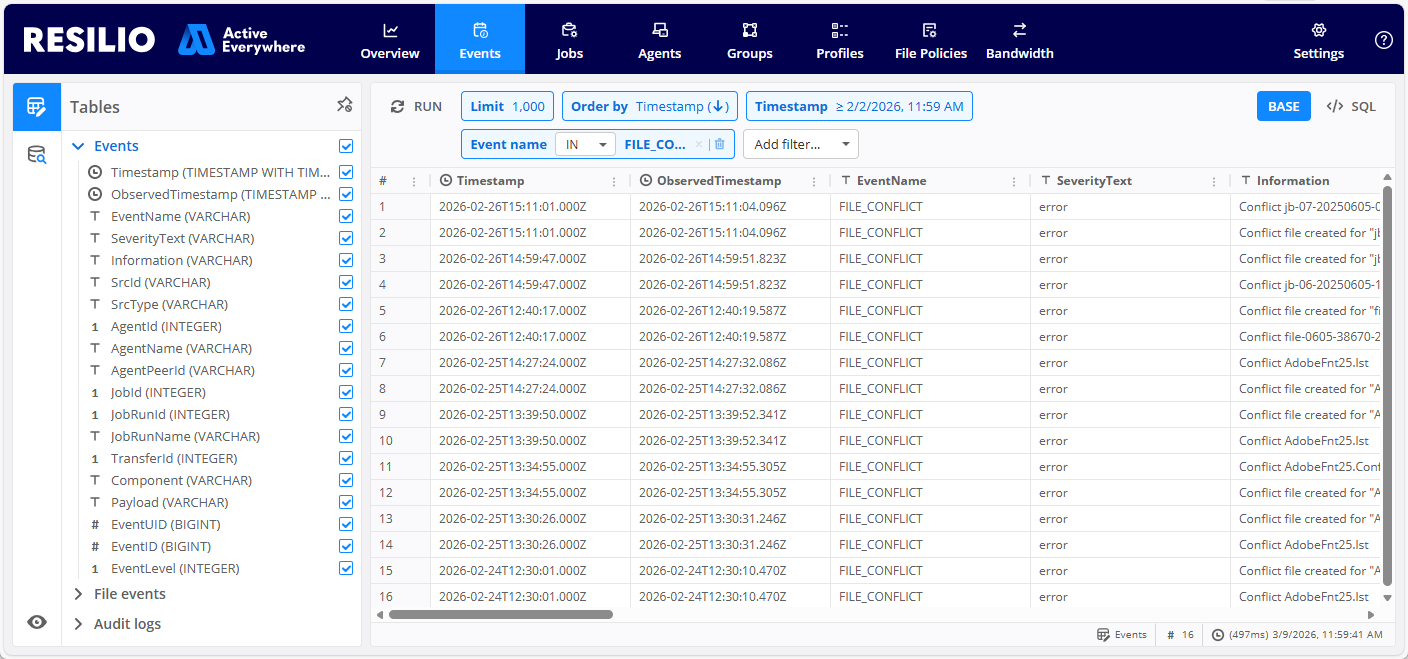The width and height of the screenshot is (1408, 659).
Task: Click the scroll left arrow
Action: 380,614
